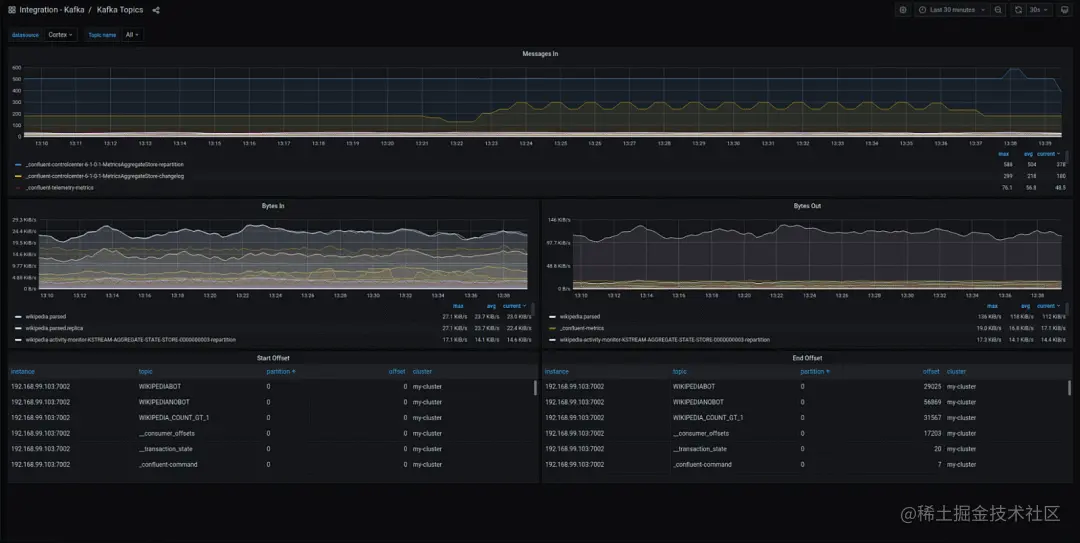Click the End Offset table scrollbar

point(1069,387)
